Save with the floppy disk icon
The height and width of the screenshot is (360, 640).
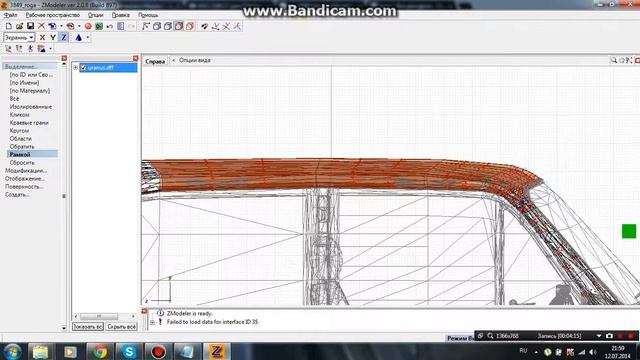[x=30, y=26]
